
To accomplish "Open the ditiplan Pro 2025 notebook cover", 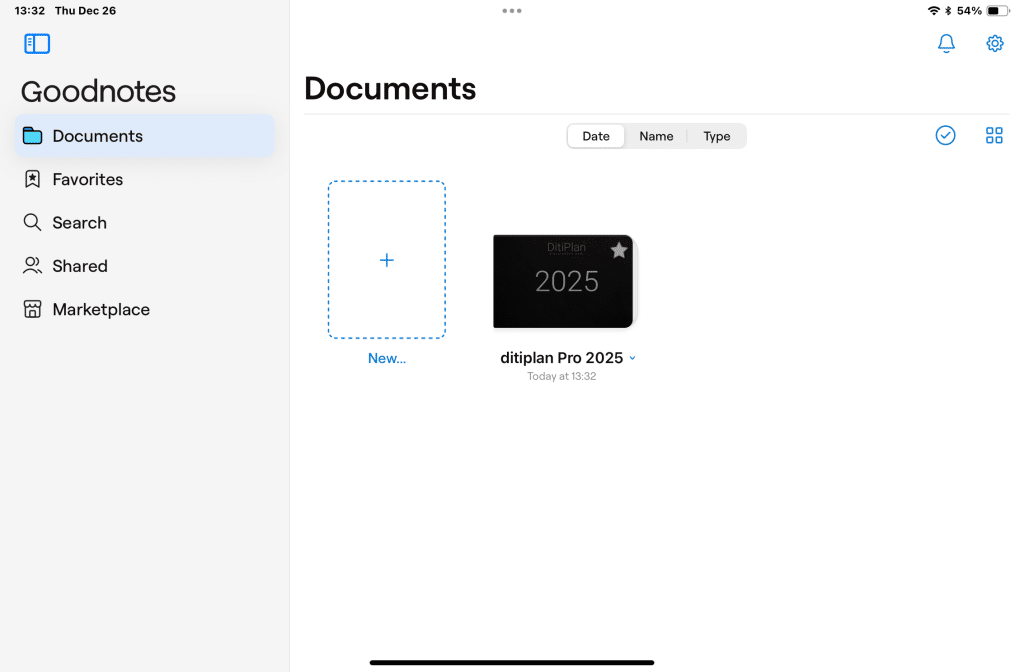I will click(x=563, y=281).
